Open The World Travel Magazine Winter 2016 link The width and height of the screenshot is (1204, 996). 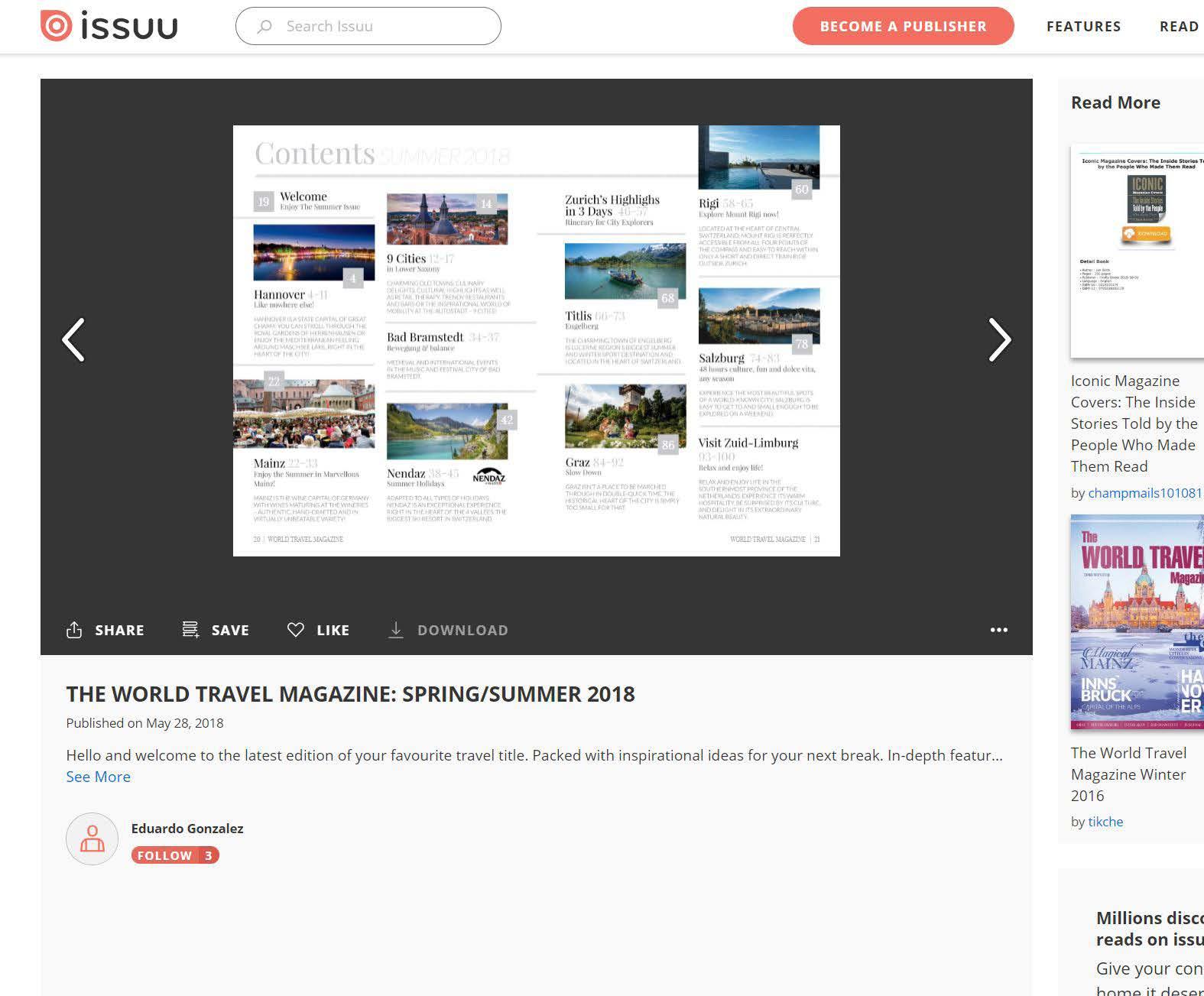tap(1129, 774)
